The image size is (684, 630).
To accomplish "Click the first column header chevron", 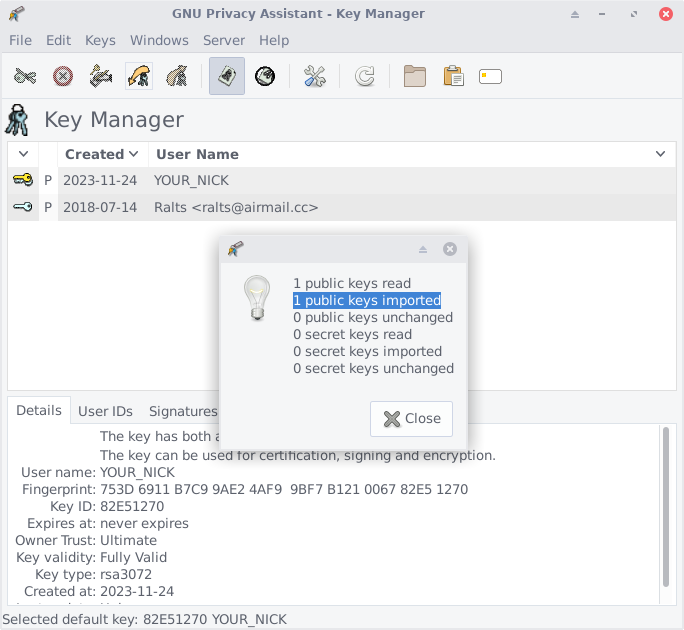I will (x=23, y=154).
